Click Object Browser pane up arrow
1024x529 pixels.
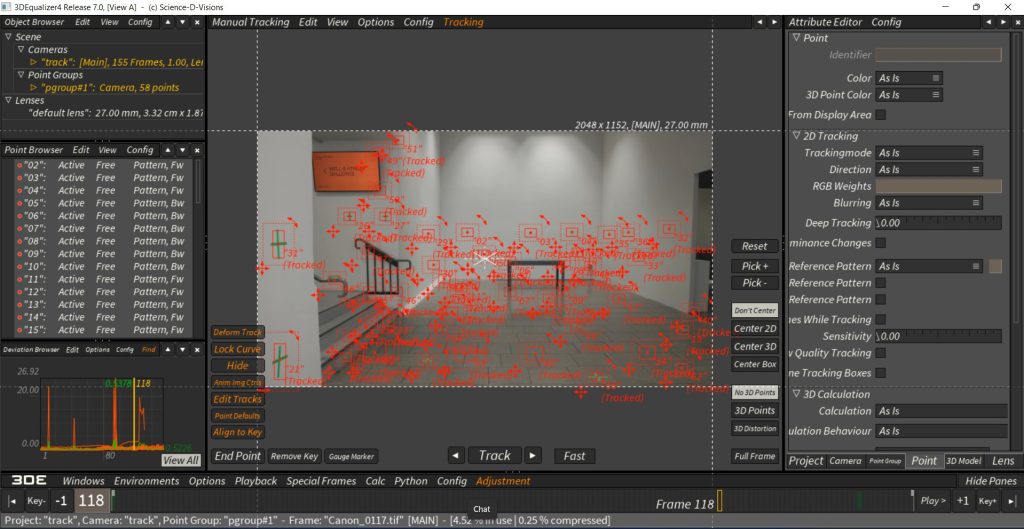168,22
